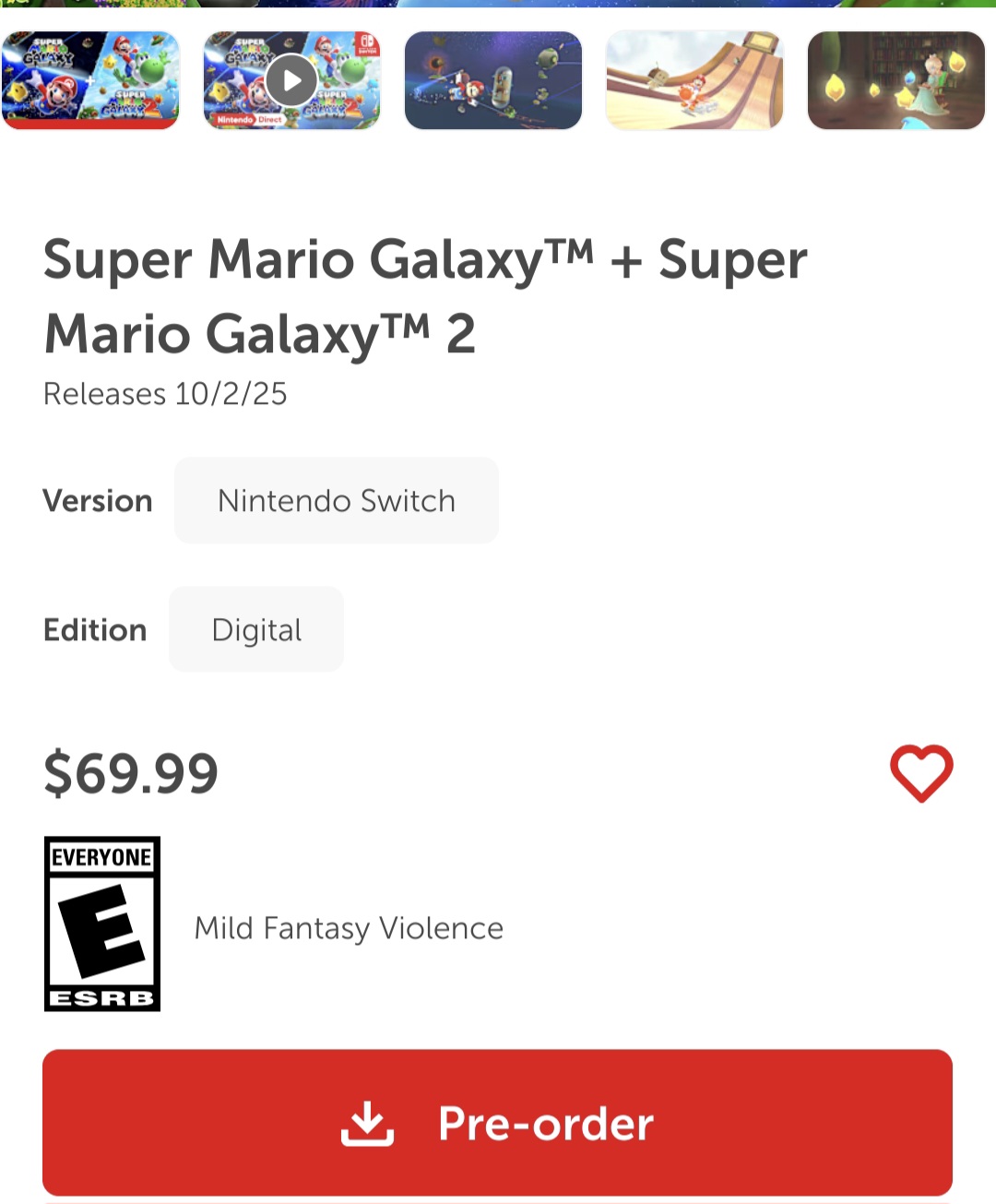Click the download arrow icon on Pre-order
This screenshot has width=996, height=1204.
tap(367, 1123)
